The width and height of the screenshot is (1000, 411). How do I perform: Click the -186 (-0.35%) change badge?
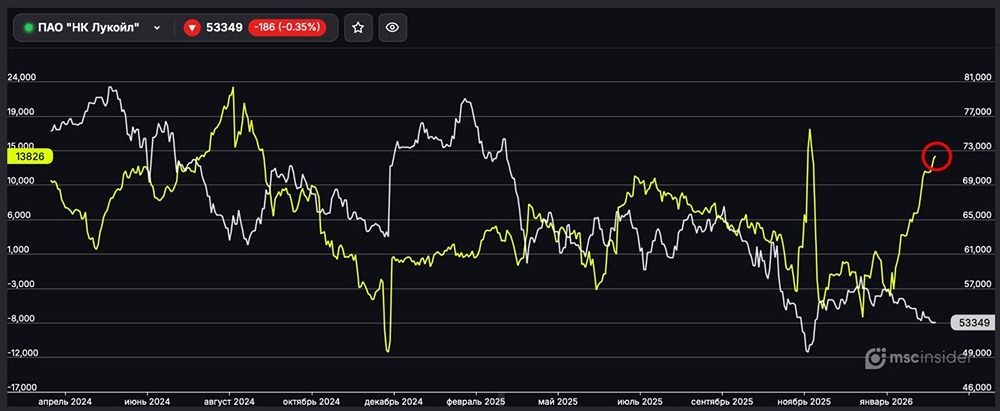[x=287, y=27]
